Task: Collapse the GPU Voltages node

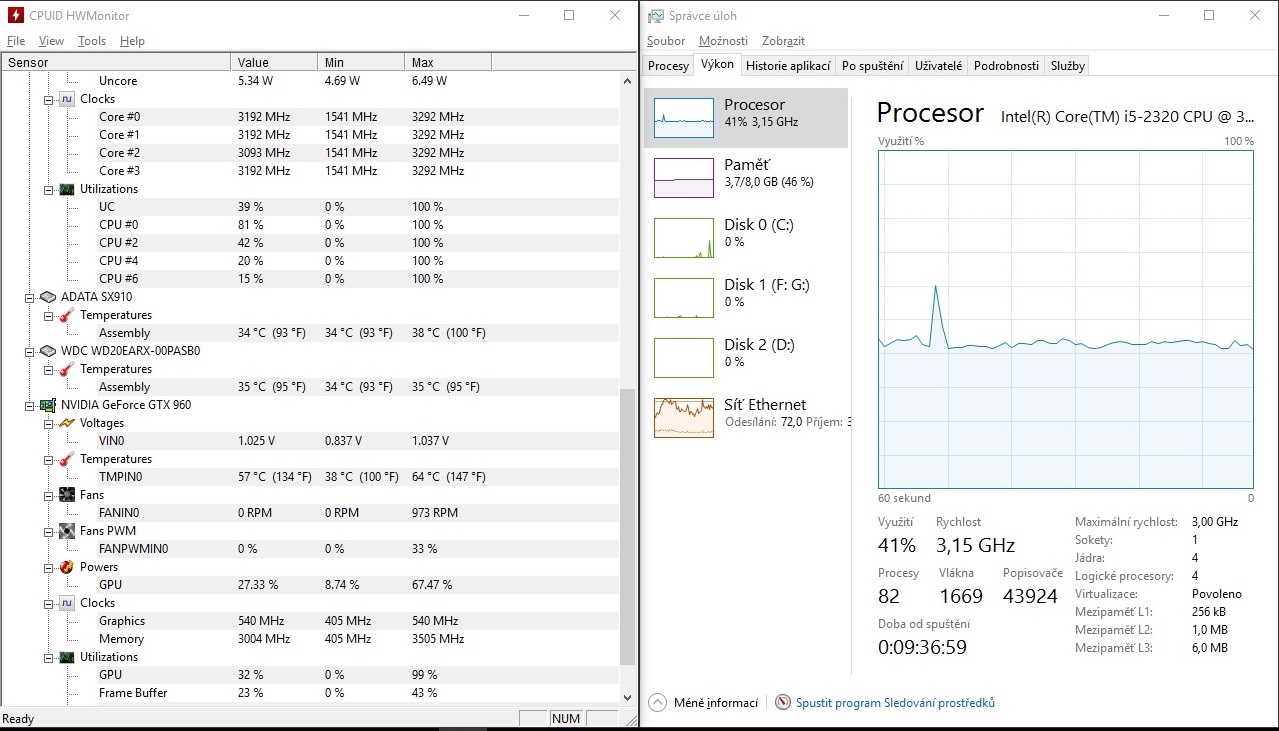Action: tap(48, 423)
